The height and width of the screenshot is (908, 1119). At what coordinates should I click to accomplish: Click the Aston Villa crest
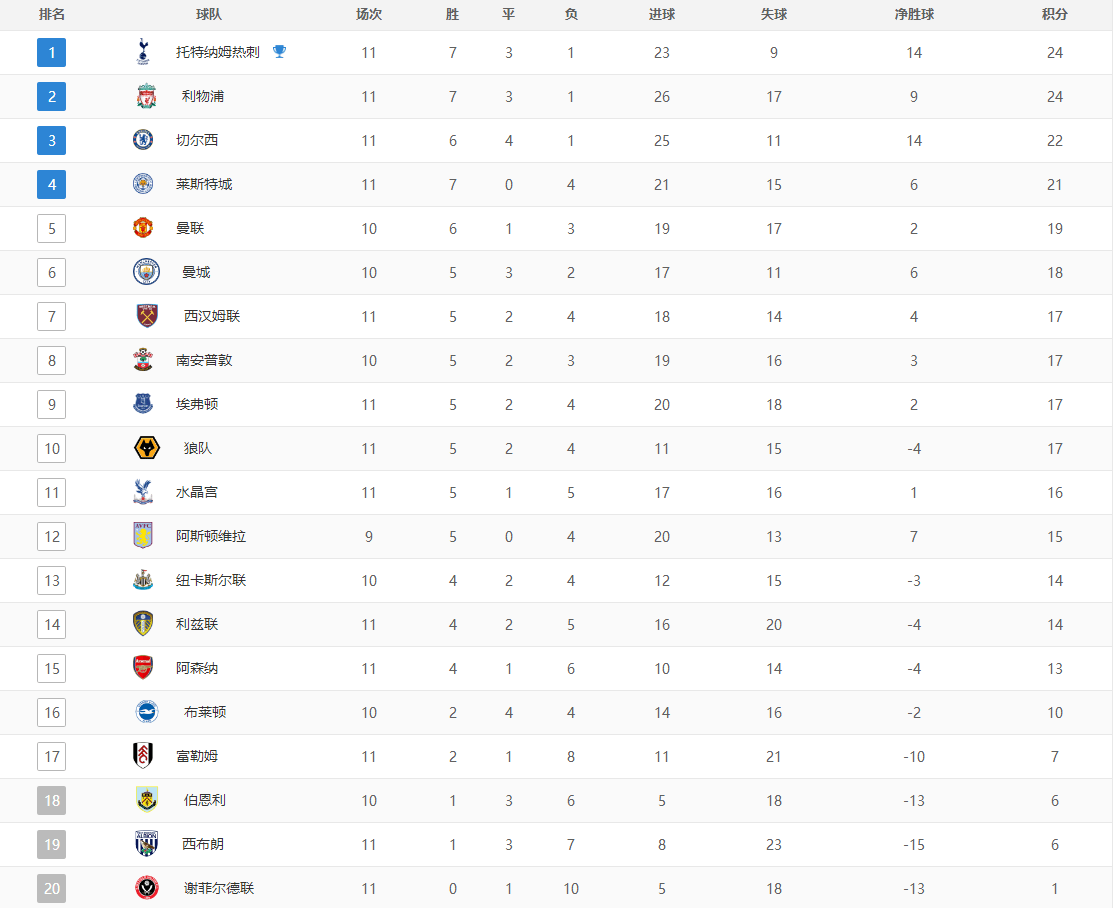[143, 536]
